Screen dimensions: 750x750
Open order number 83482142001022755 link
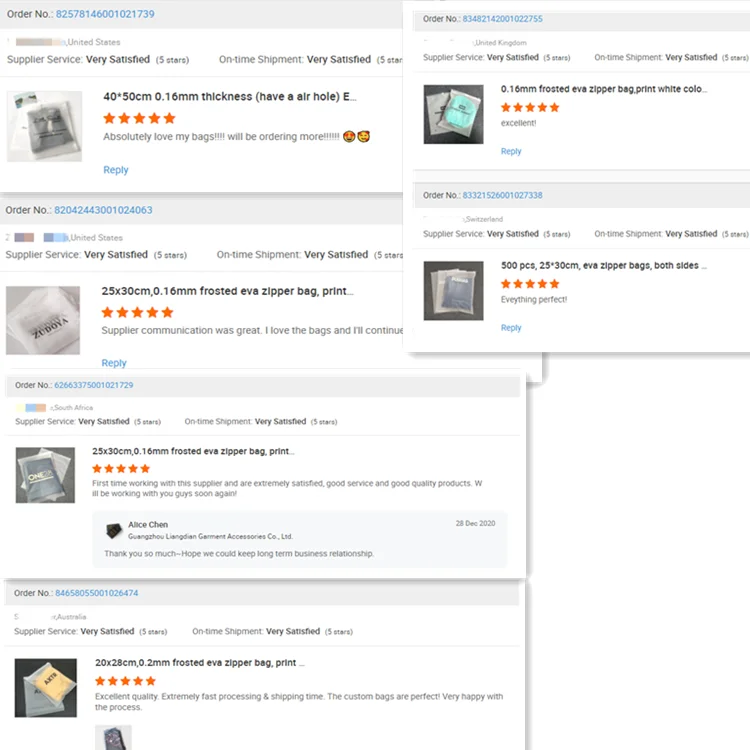click(502, 19)
